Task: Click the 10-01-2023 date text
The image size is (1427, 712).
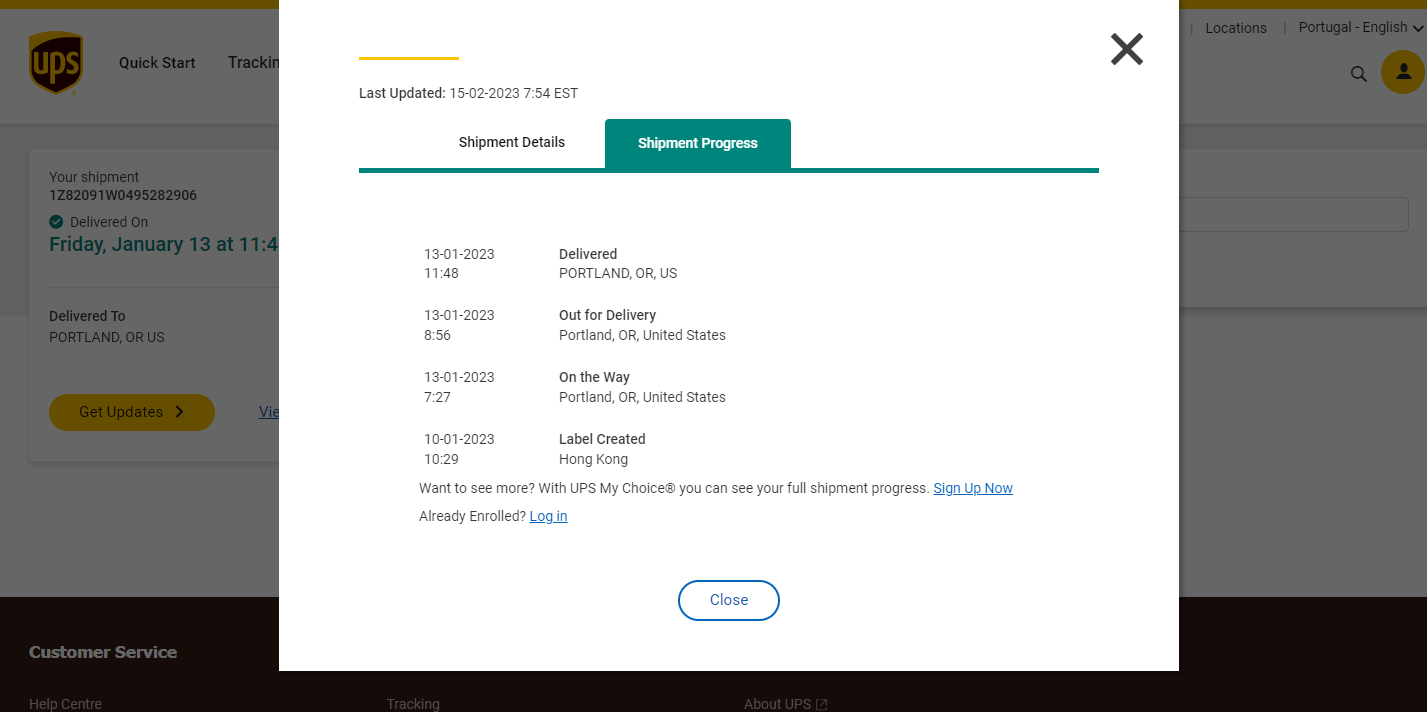Action: pyautogui.click(x=459, y=439)
